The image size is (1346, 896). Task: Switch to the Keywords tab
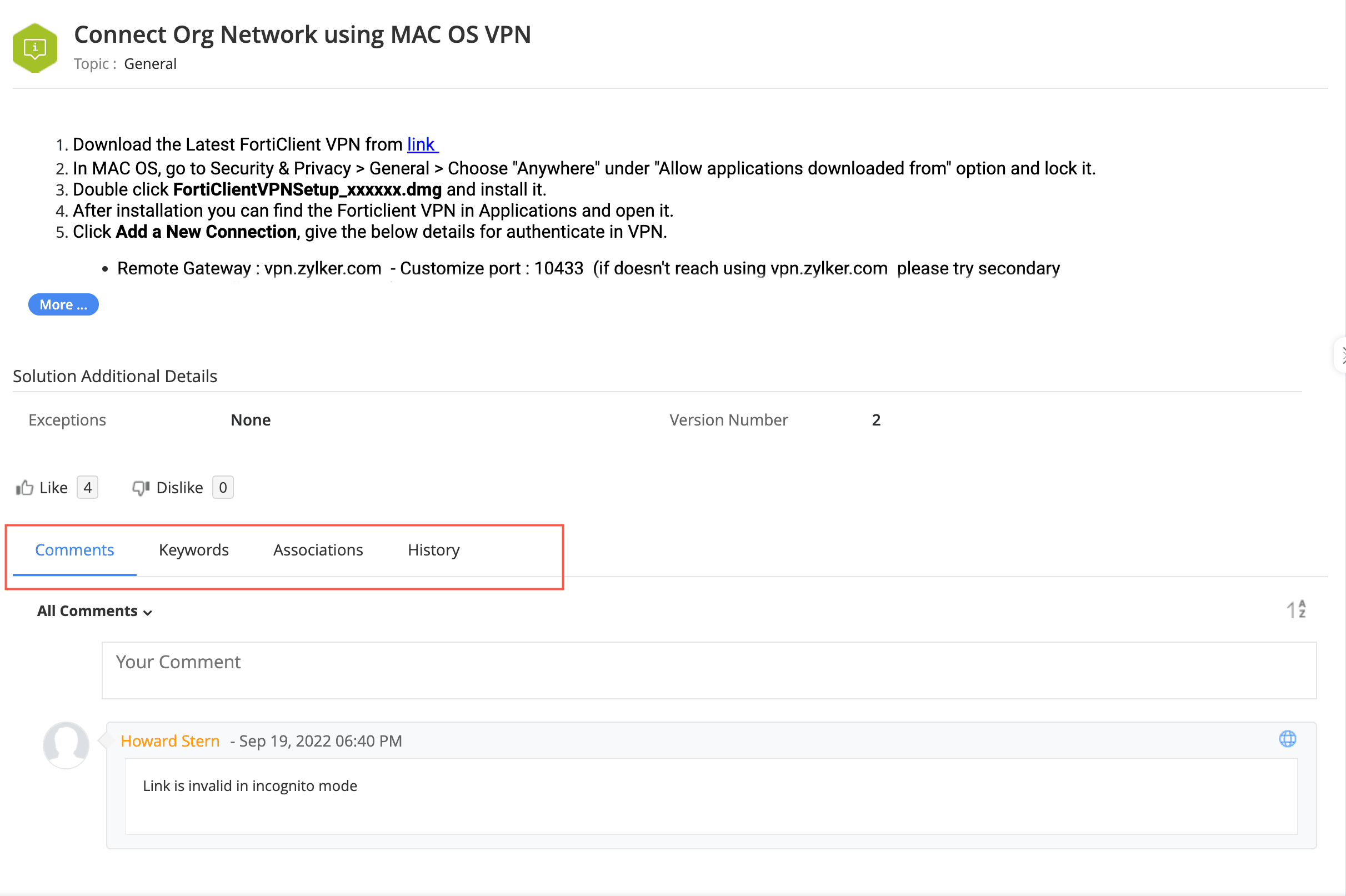coord(194,550)
